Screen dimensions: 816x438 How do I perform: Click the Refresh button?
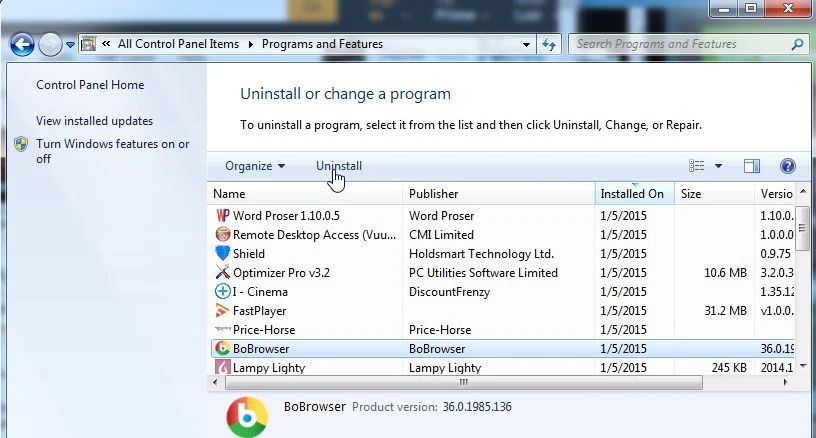549,45
